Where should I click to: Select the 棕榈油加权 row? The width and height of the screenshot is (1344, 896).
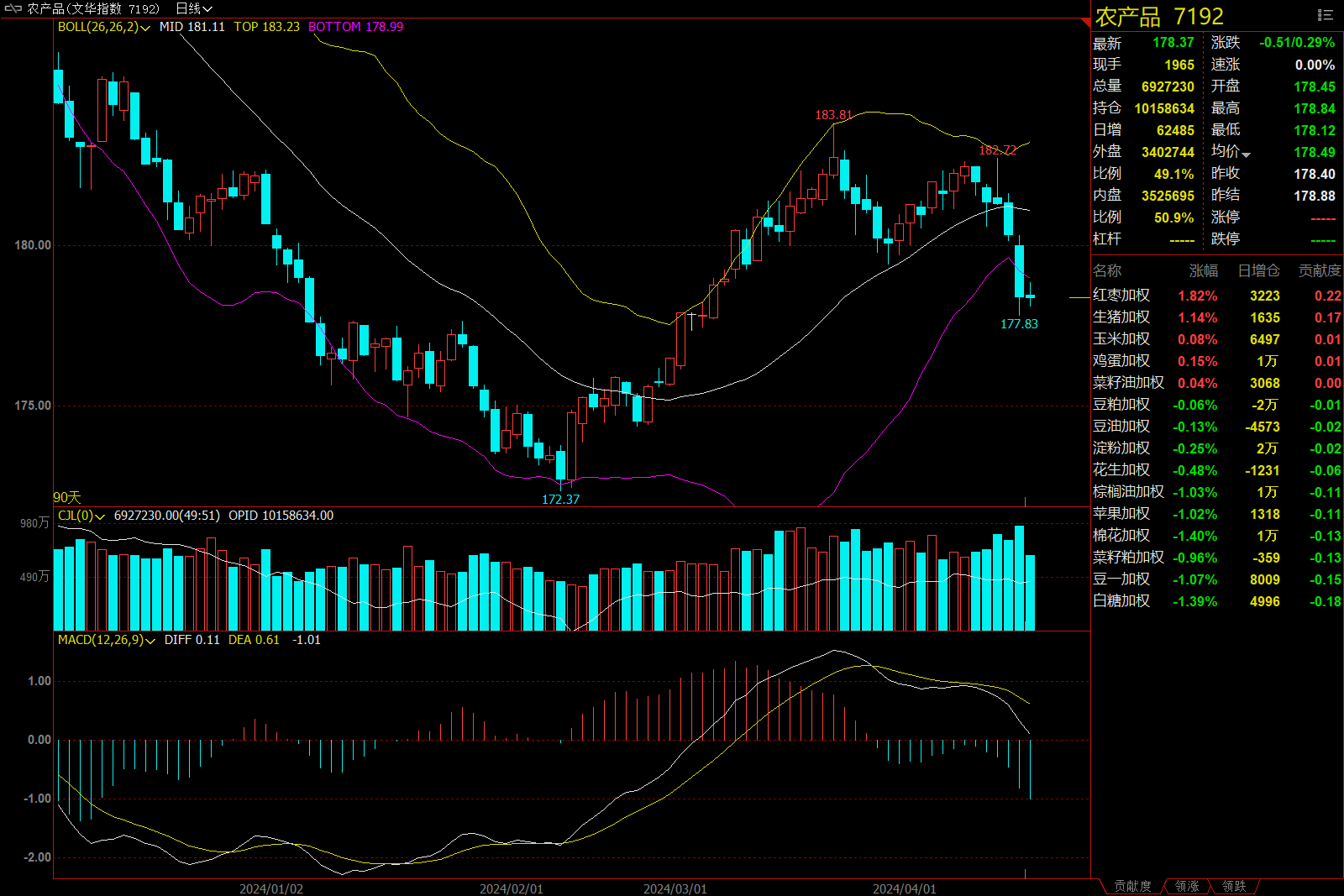pyautogui.click(x=1217, y=492)
